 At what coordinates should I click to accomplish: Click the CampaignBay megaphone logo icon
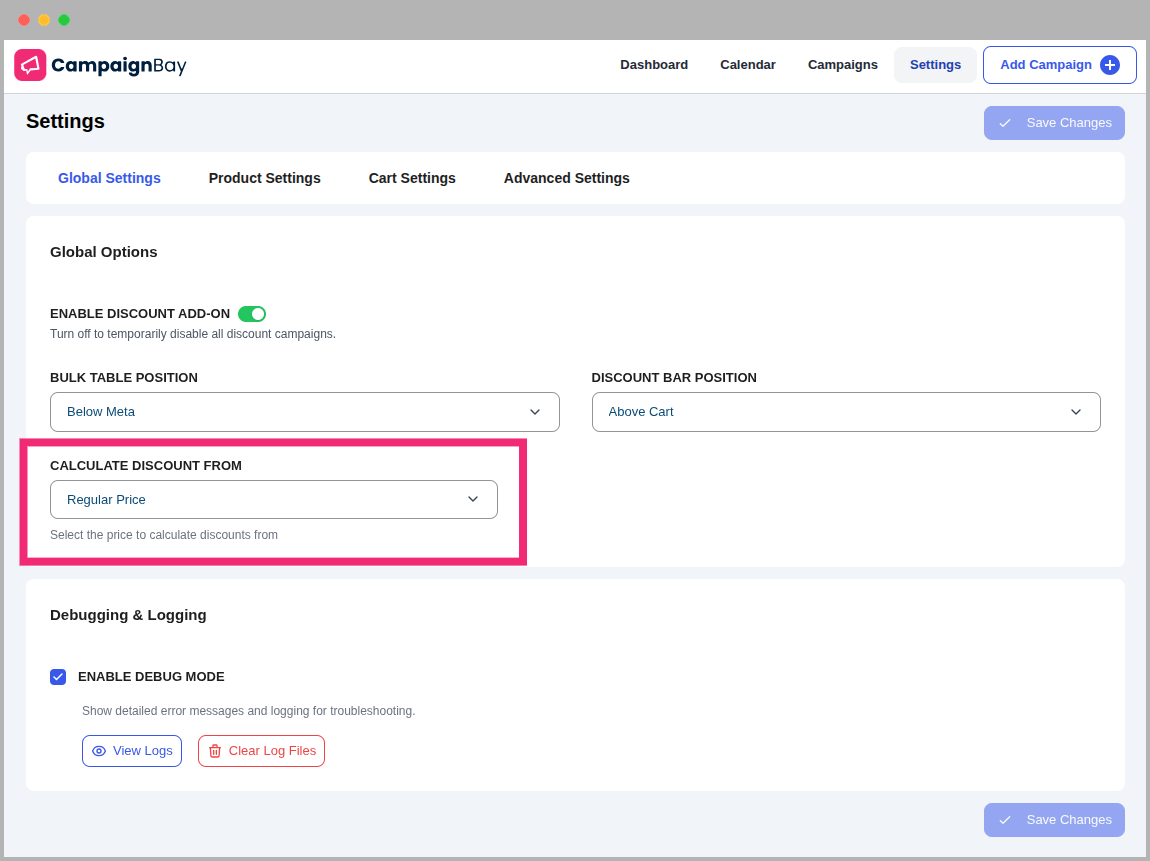click(30, 65)
